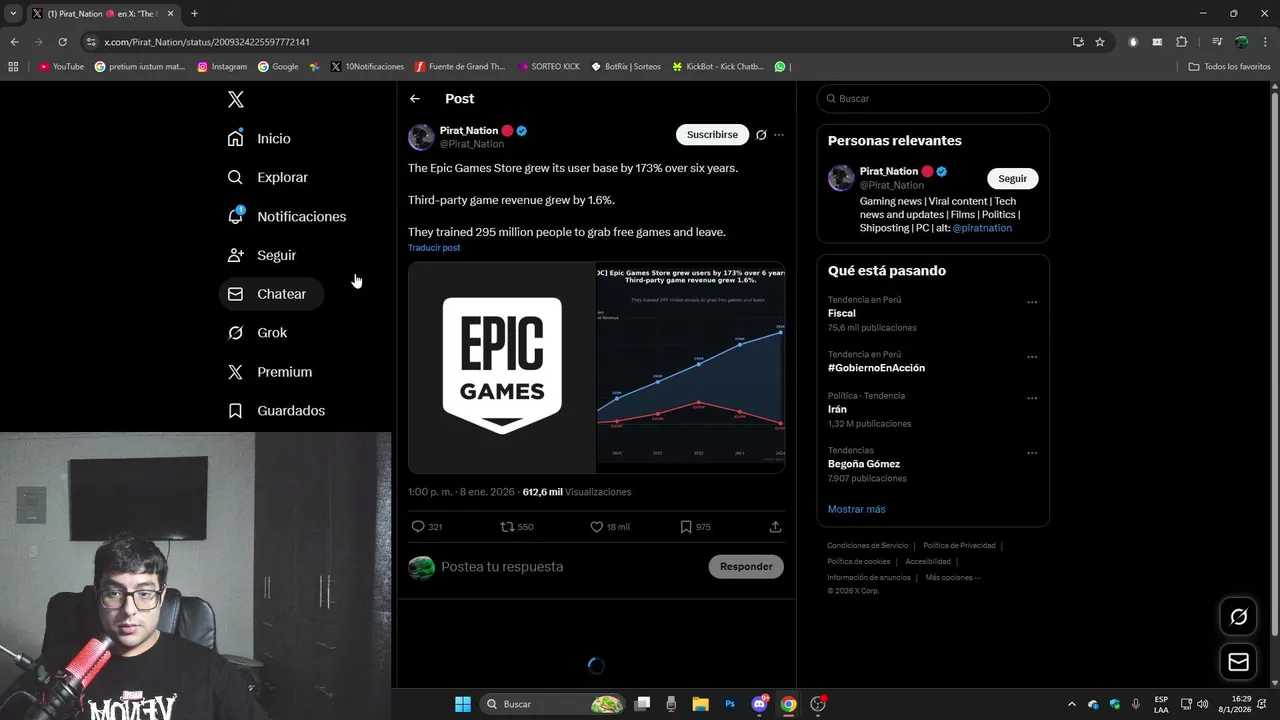Click the X logo in the sidebar

(236, 99)
